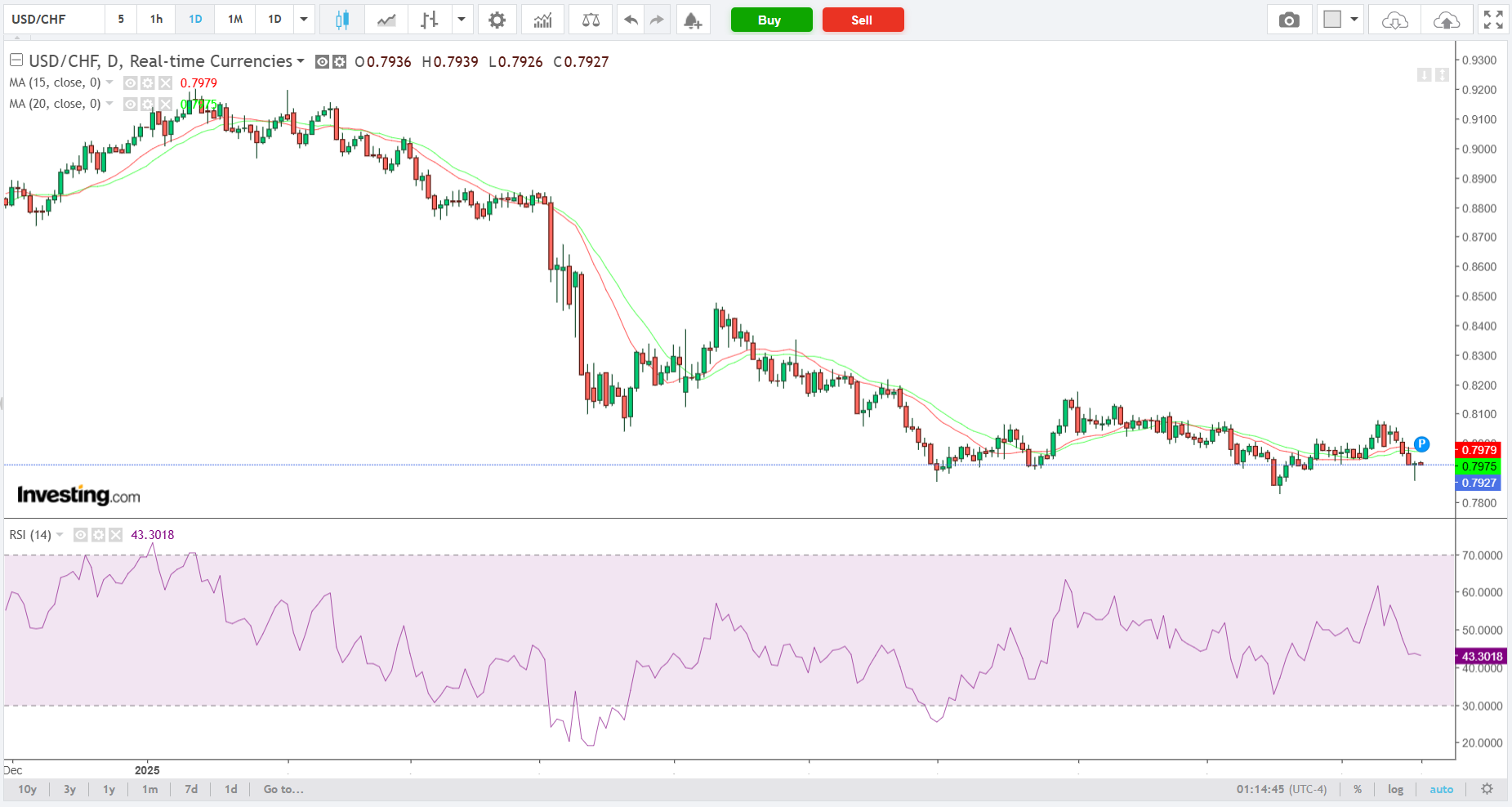The width and height of the screenshot is (1512, 807).
Task: Open chart properties gear in top toolbar
Action: (497, 20)
